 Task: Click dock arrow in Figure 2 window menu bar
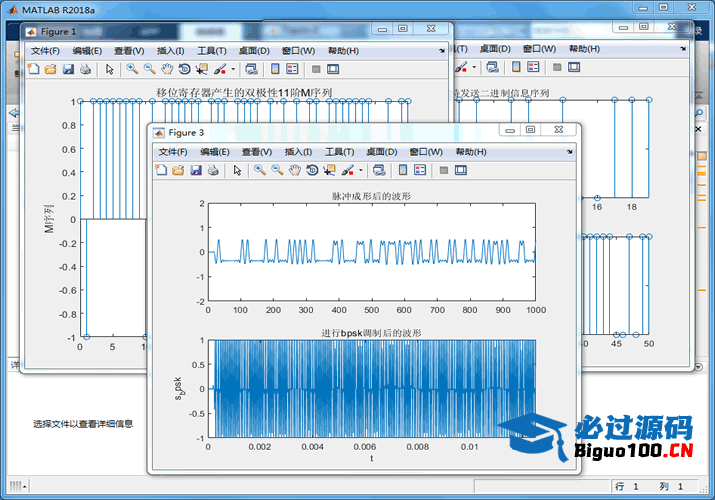pyautogui.click(x=683, y=49)
